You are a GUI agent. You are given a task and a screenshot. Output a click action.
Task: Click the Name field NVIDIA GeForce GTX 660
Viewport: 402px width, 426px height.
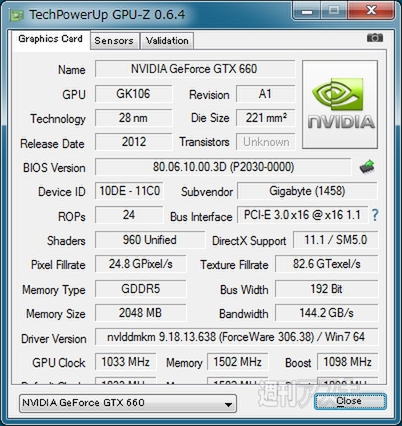tap(195, 69)
